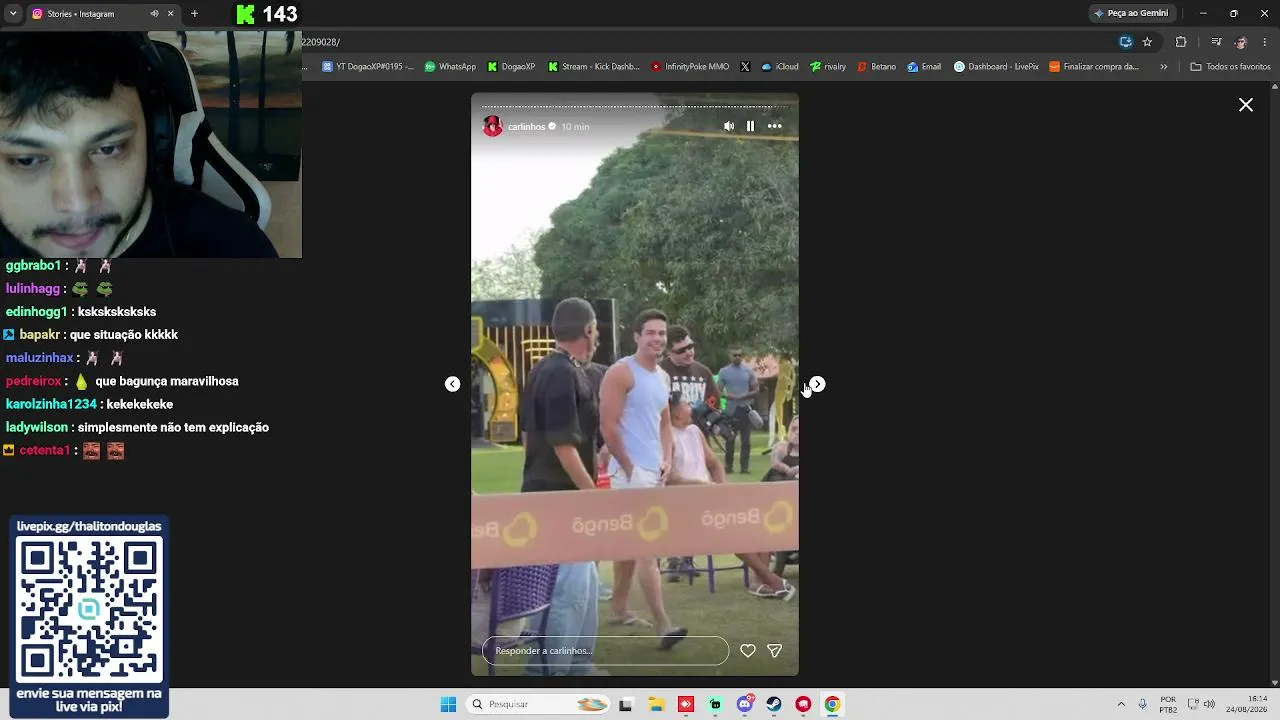Open Task View on the taskbar
This screenshot has width=1280, height=720.
(x=626, y=704)
